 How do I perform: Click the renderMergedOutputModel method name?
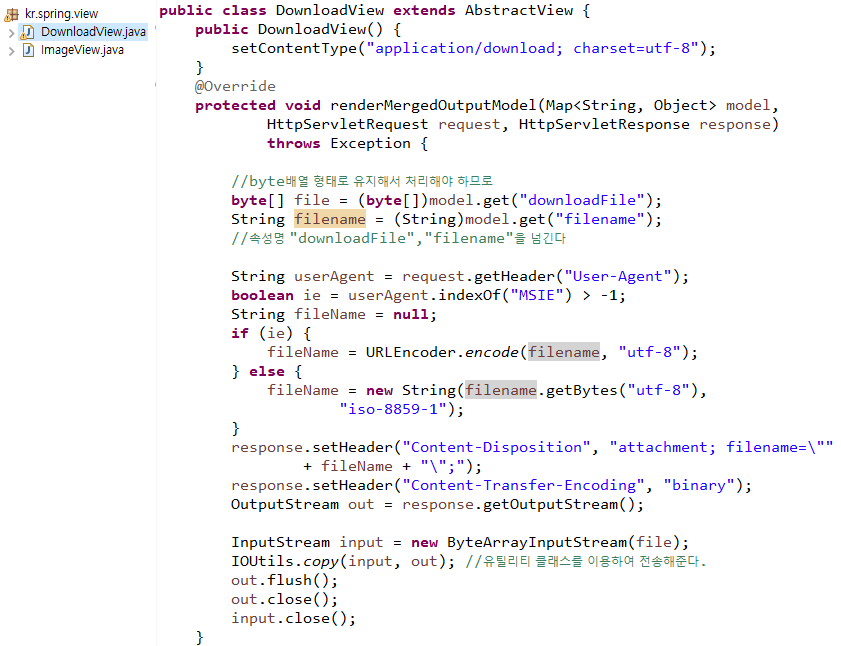(x=433, y=106)
